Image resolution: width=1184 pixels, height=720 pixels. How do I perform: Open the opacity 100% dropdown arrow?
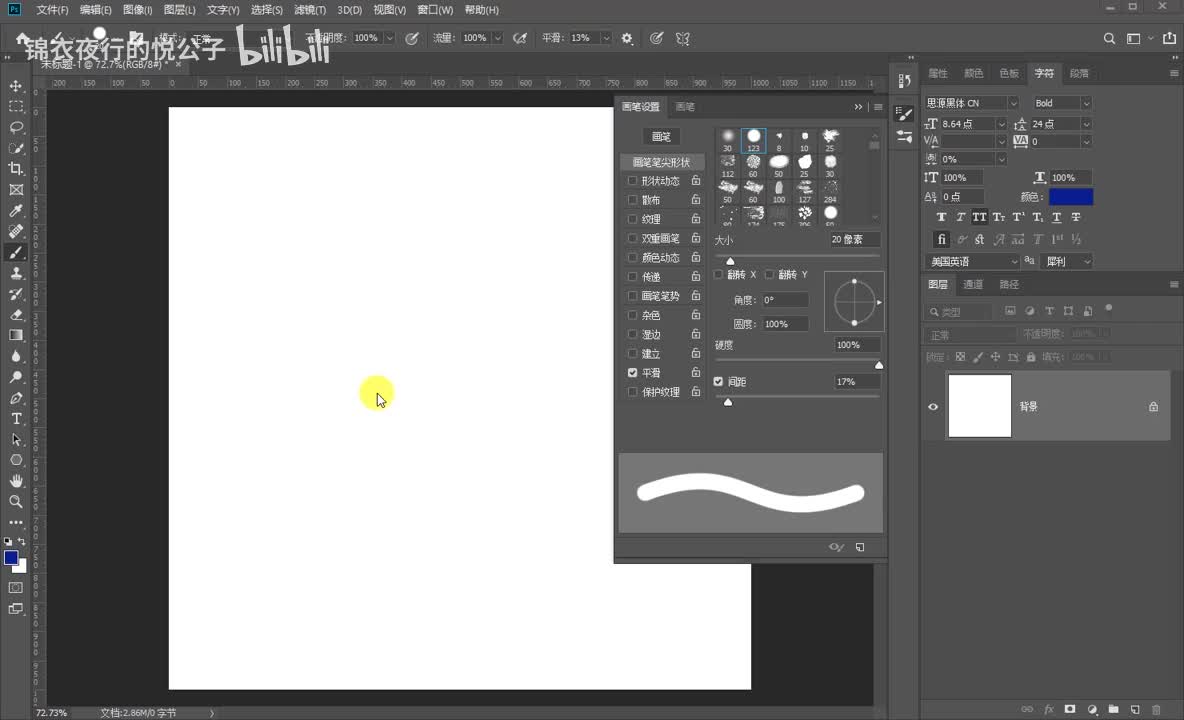click(x=390, y=38)
